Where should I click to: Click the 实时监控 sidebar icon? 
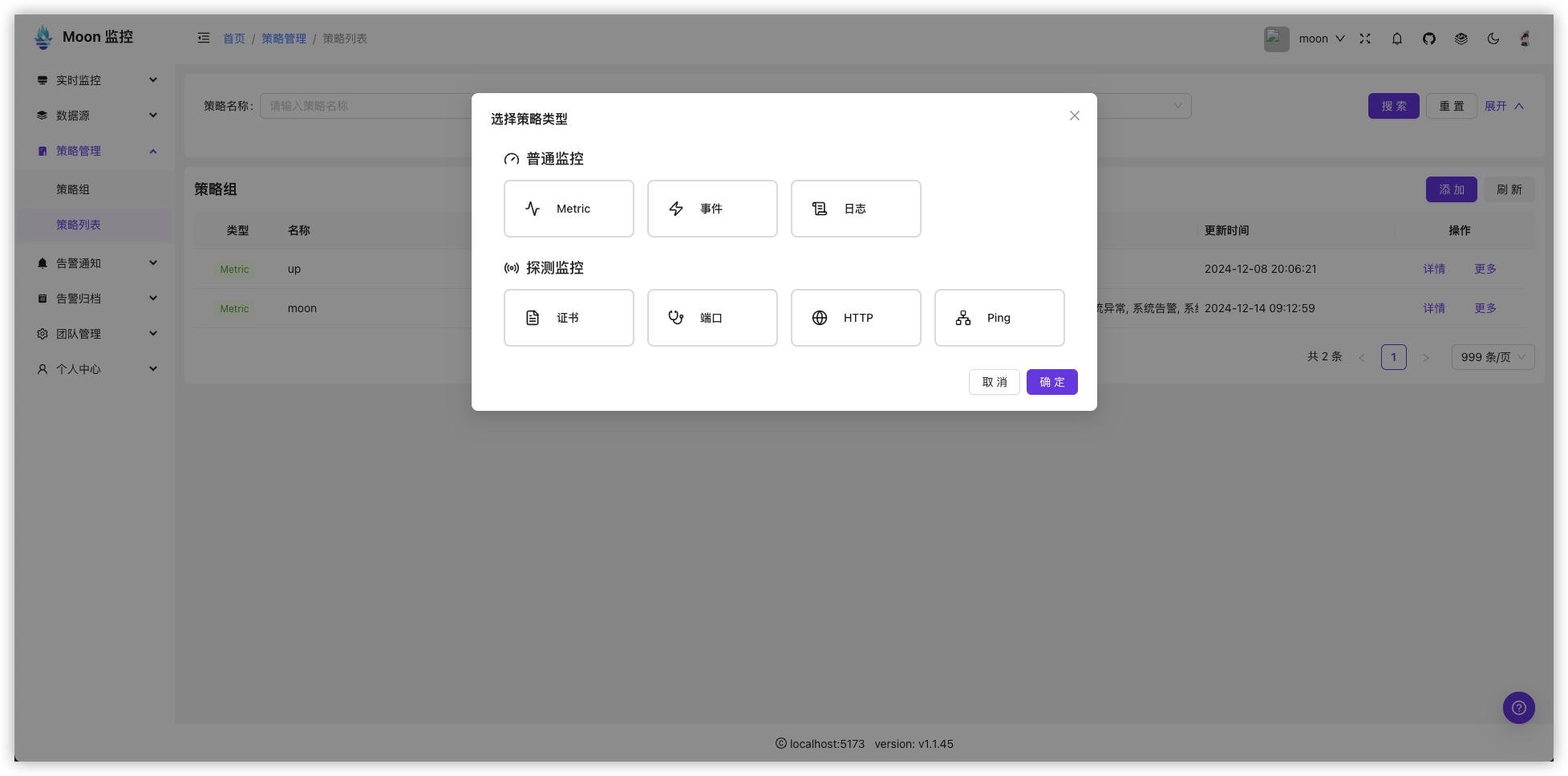coord(43,80)
